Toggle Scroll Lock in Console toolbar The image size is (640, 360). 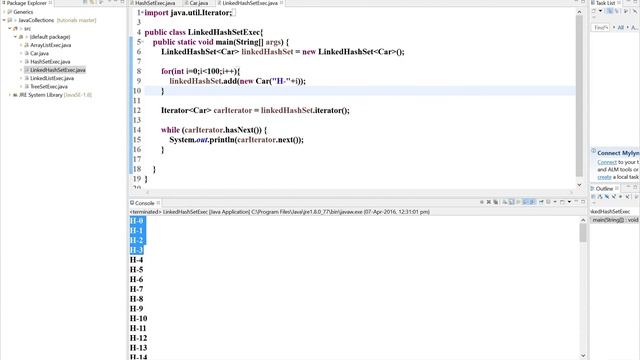tap(511, 202)
